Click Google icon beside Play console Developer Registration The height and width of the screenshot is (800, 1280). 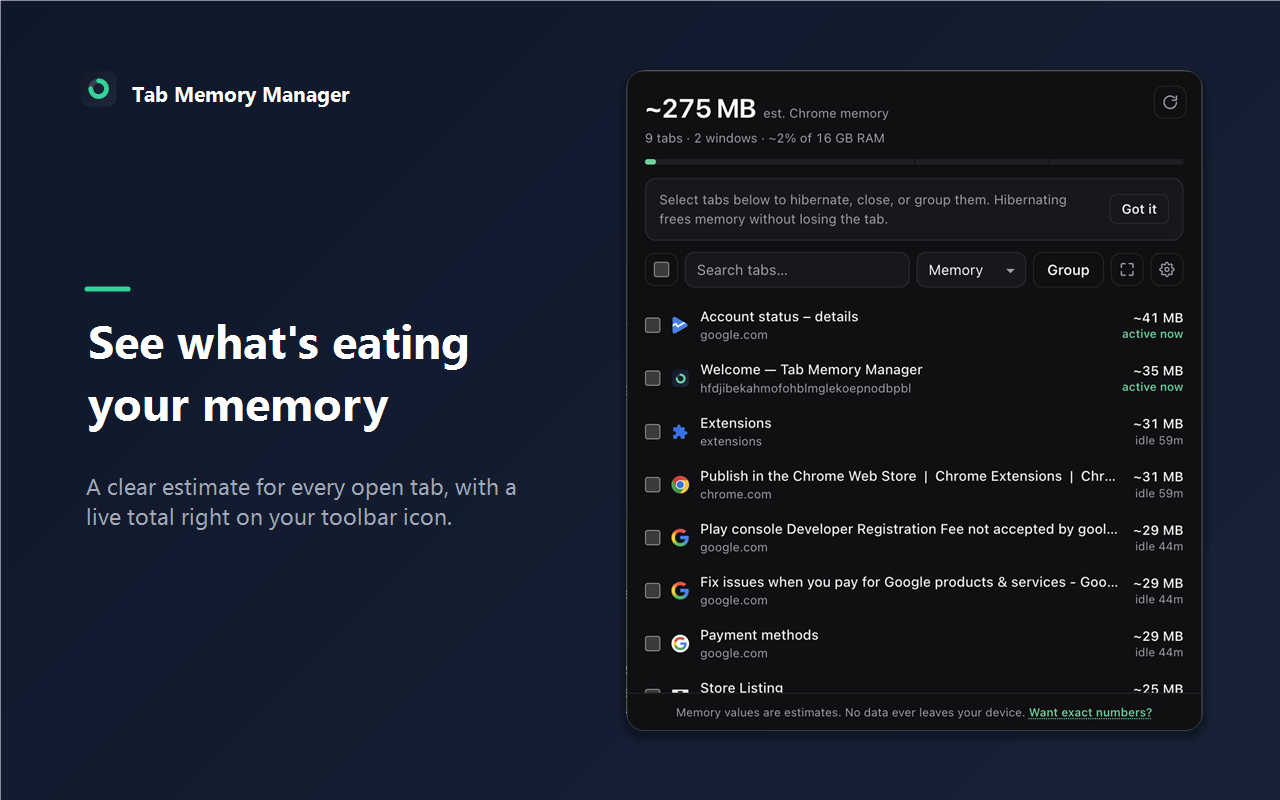680,538
